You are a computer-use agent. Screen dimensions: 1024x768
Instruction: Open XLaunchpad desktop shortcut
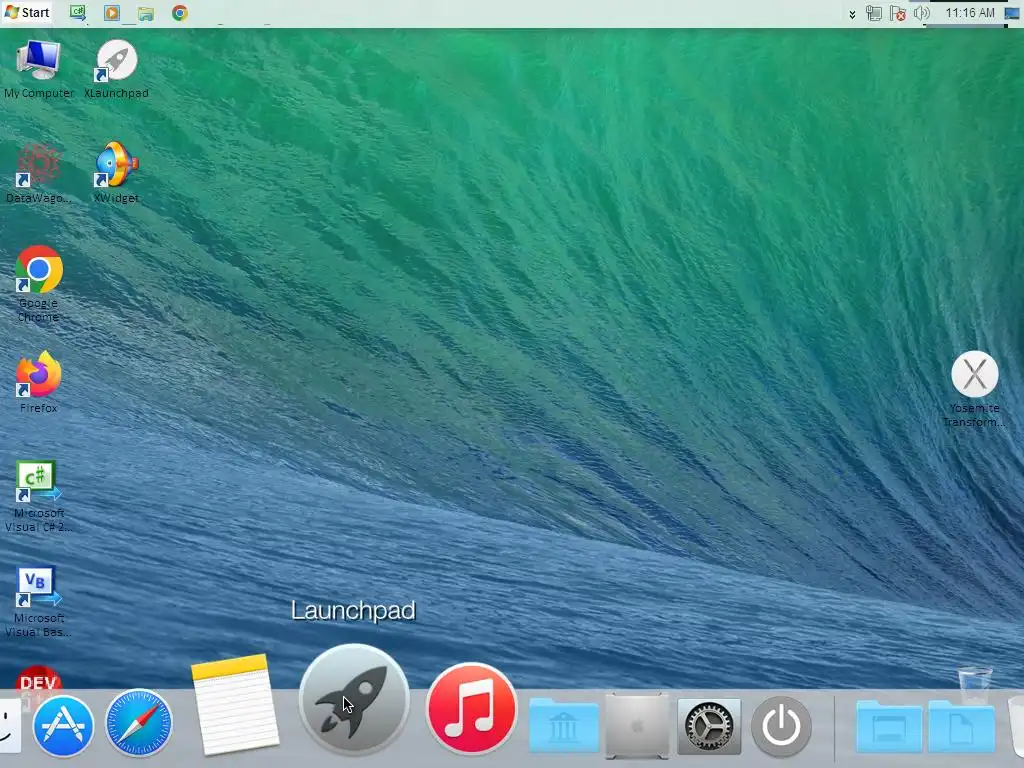coord(116,69)
